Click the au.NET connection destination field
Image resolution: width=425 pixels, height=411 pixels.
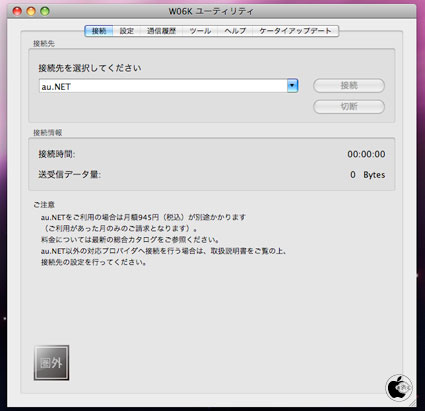tap(163, 86)
